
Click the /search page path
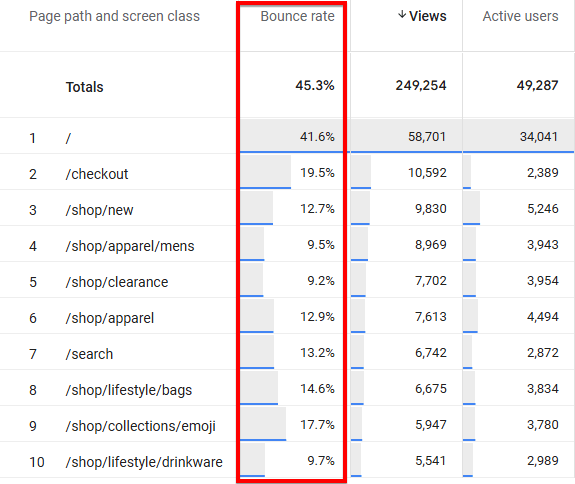[x=89, y=354]
